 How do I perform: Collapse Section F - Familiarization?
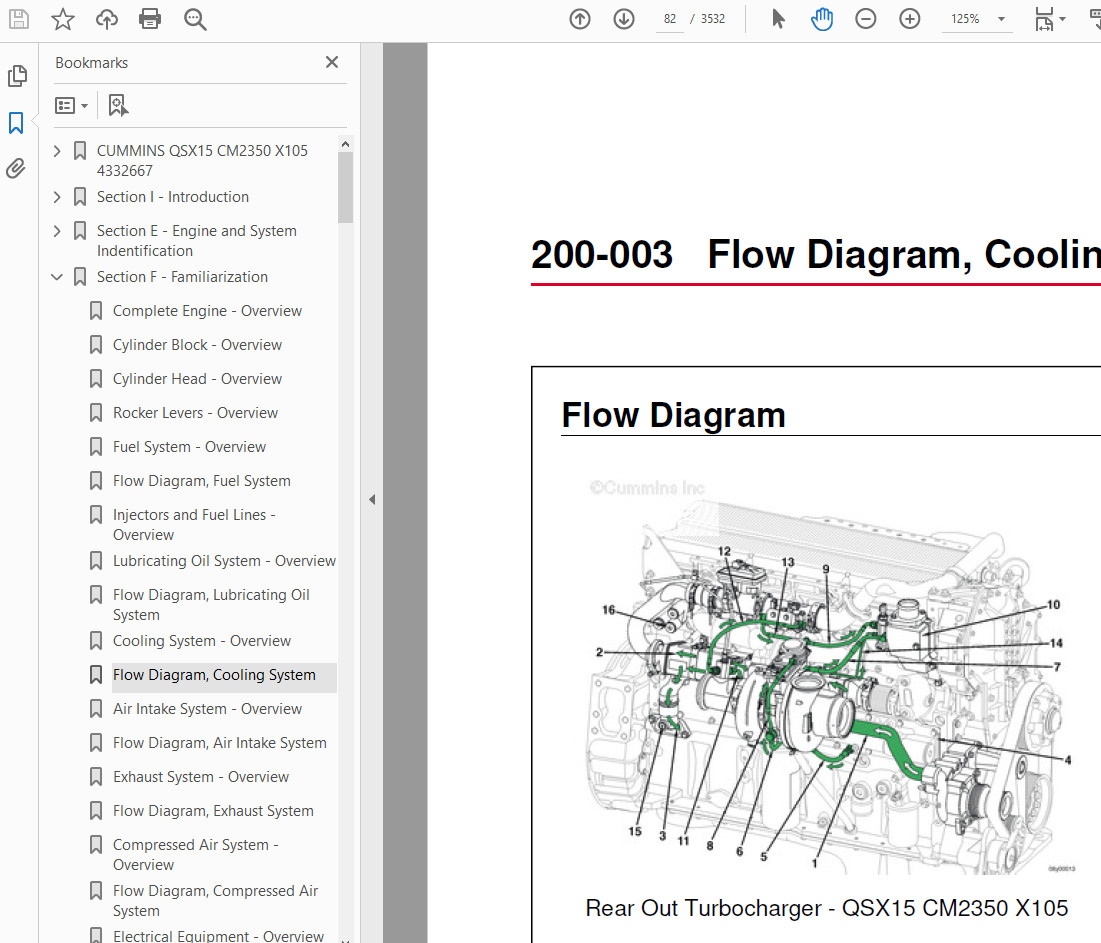(x=57, y=277)
